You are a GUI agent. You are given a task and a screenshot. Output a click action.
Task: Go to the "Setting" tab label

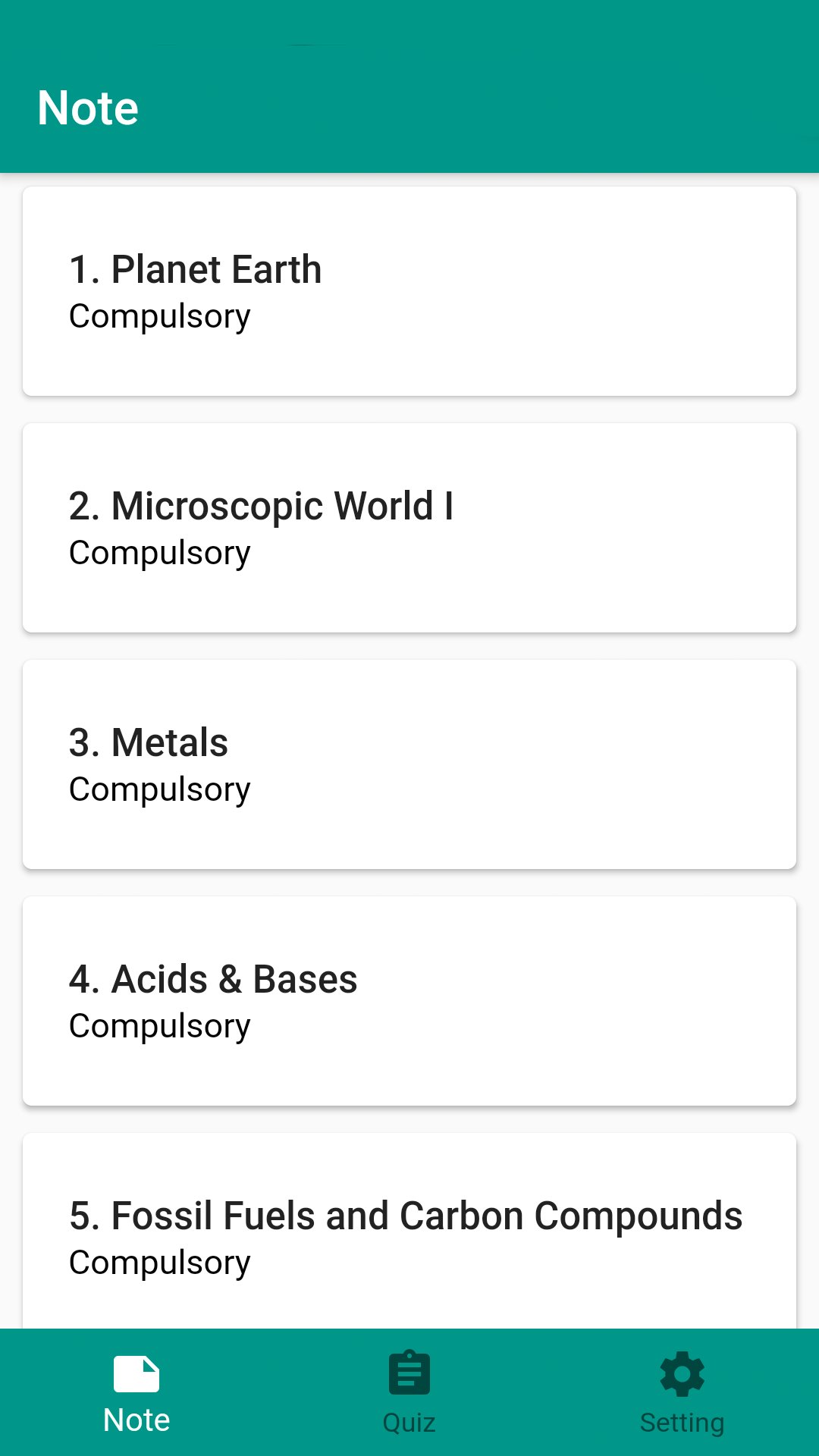click(682, 1423)
